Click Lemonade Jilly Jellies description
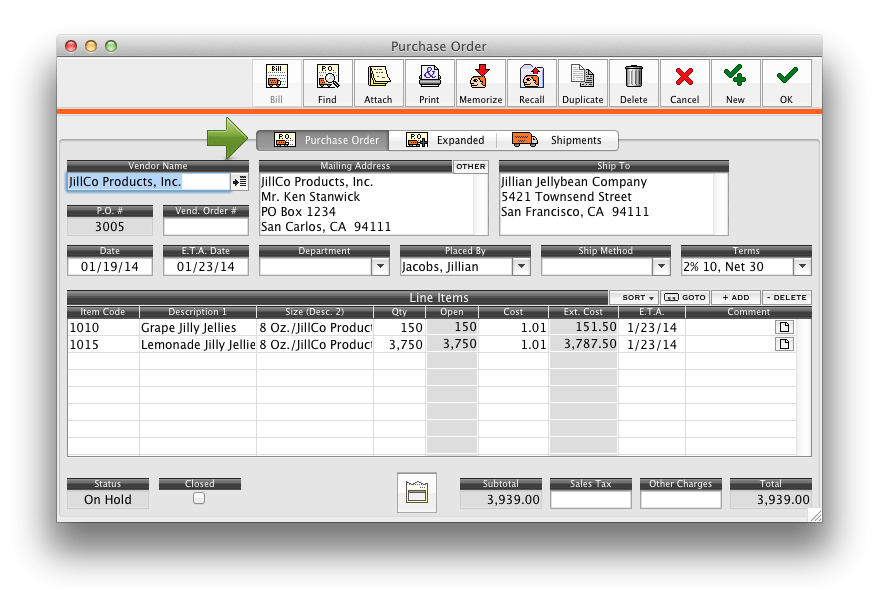 (198, 344)
